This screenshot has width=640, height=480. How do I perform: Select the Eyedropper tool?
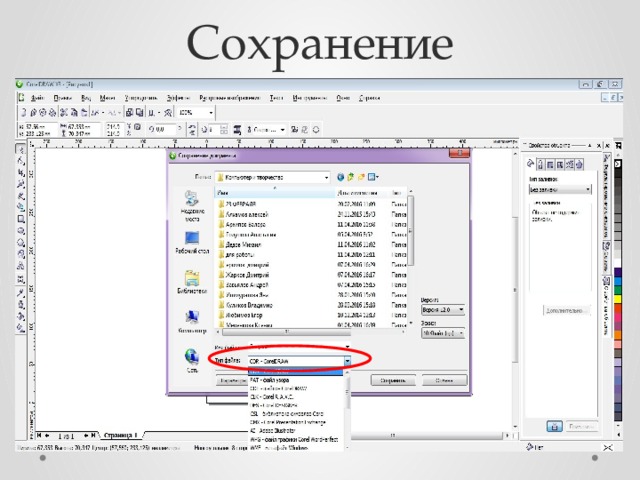point(20,292)
